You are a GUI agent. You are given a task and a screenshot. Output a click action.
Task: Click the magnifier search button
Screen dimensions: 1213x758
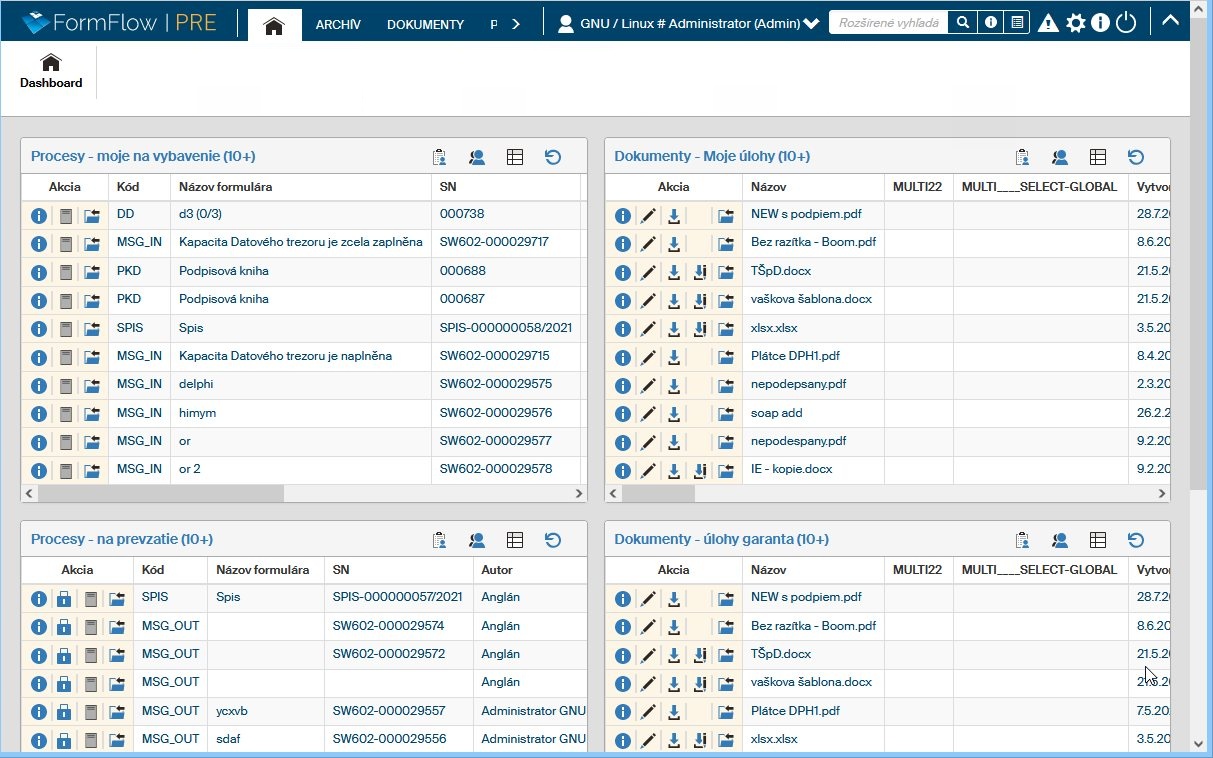962,22
